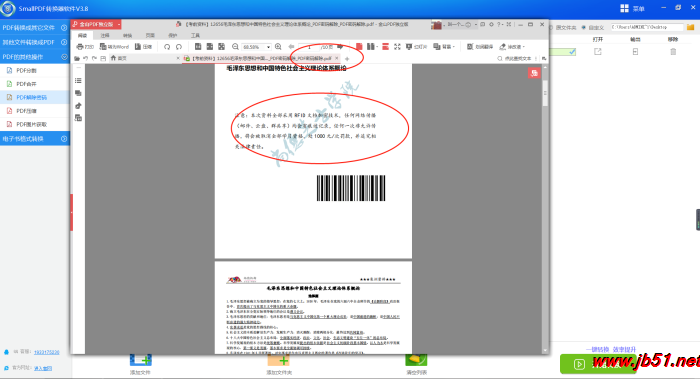Screen dimensions: 700x379
Task: Click the QQ customer service number link
Action: 46,352
